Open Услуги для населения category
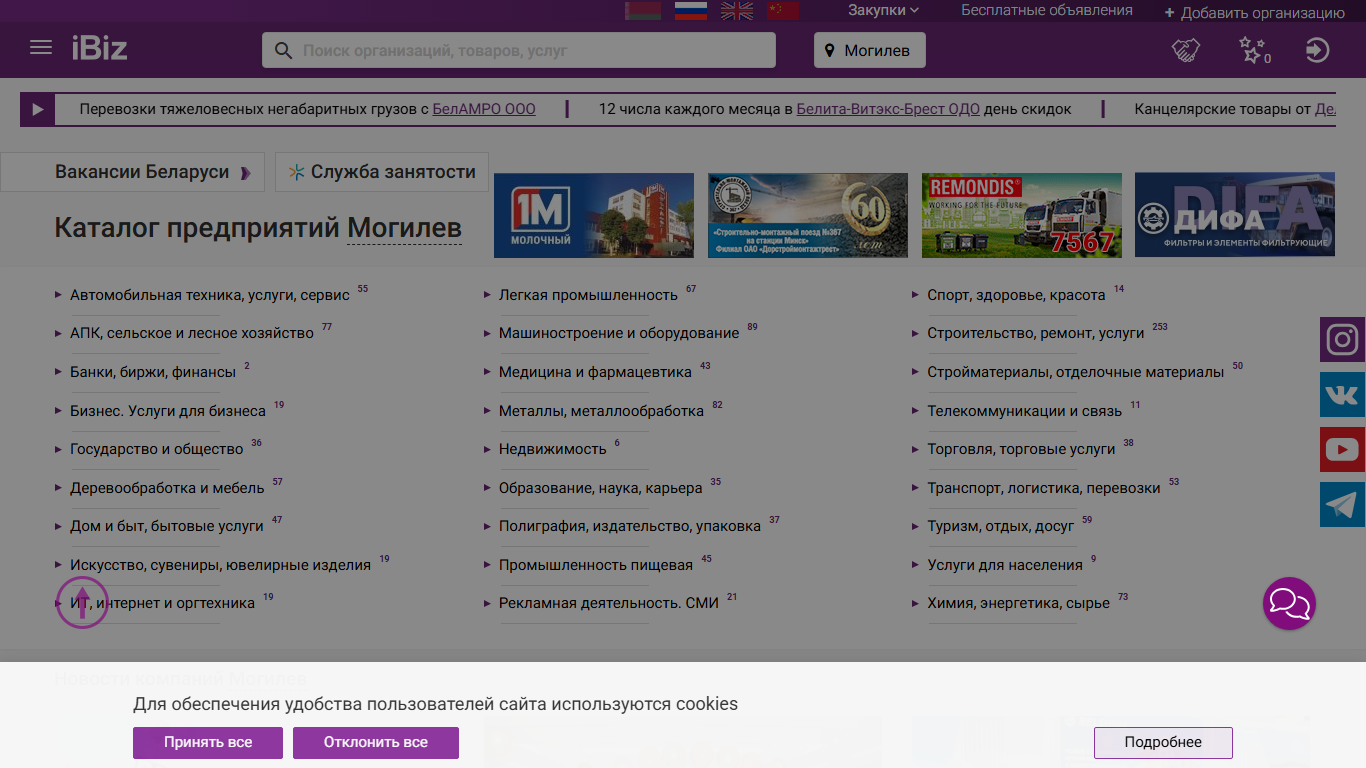The height and width of the screenshot is (768, 1366). coord(1005,565)
